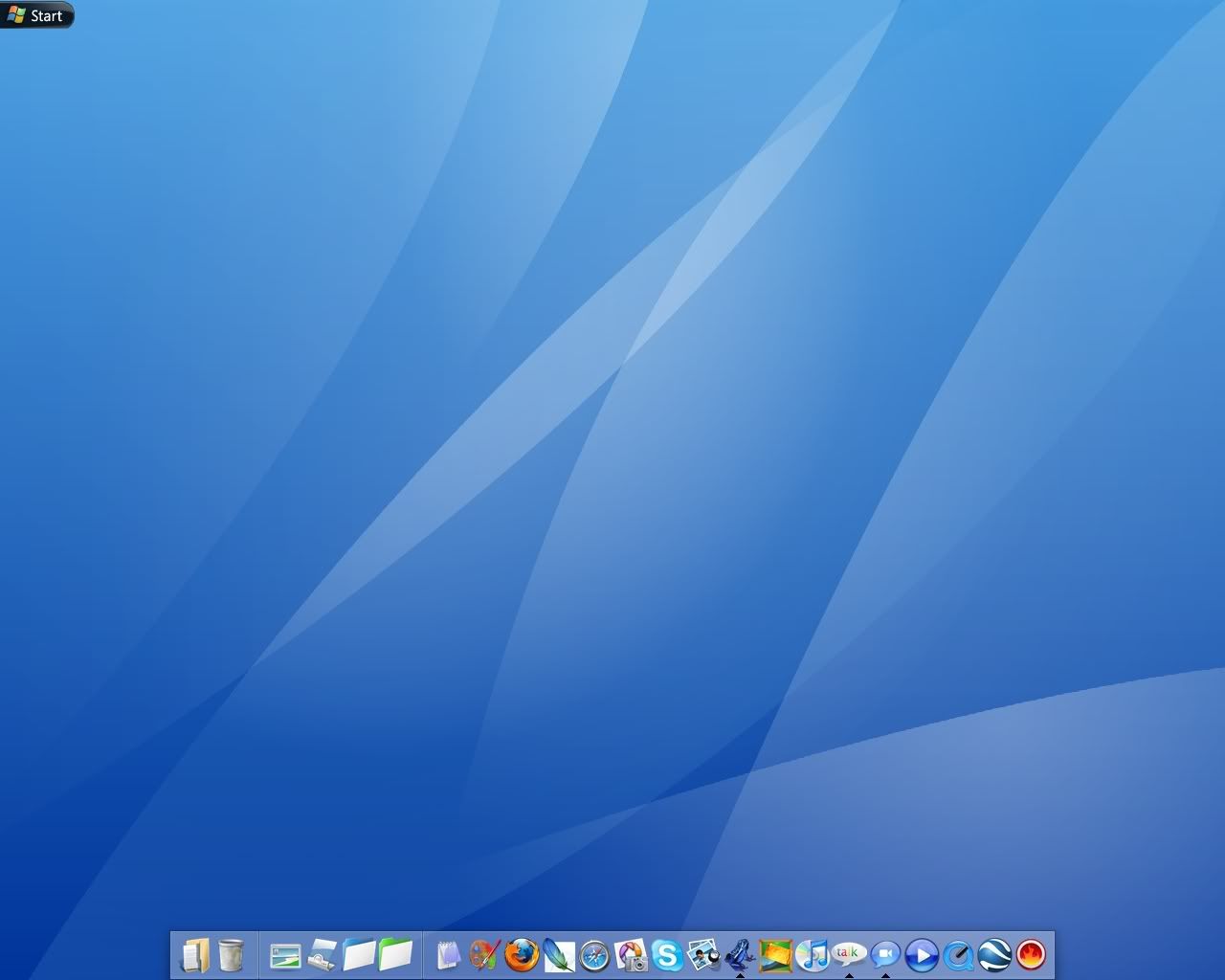The image size is (1225, 980).
Task: Open the documents folder icon in dock
Action: click(x=195, y=955)
